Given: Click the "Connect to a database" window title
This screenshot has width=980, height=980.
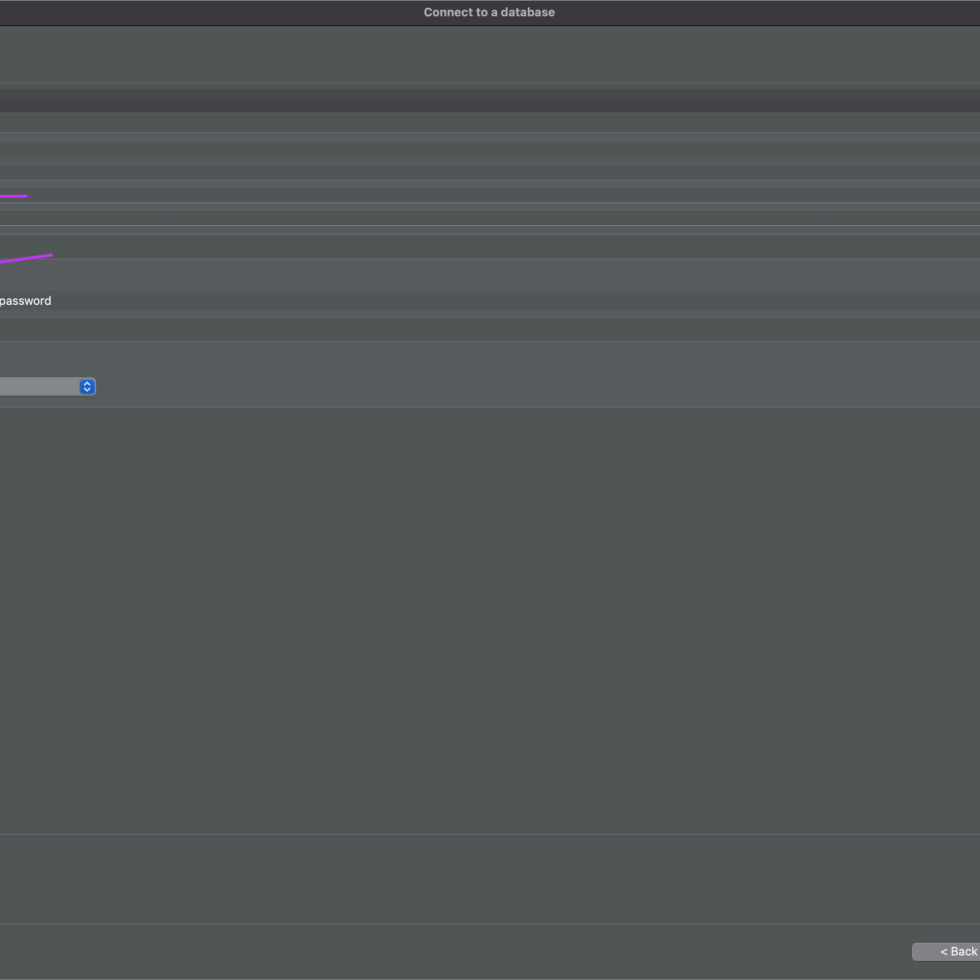Looking at the screenshot, I should coord(489,12).
